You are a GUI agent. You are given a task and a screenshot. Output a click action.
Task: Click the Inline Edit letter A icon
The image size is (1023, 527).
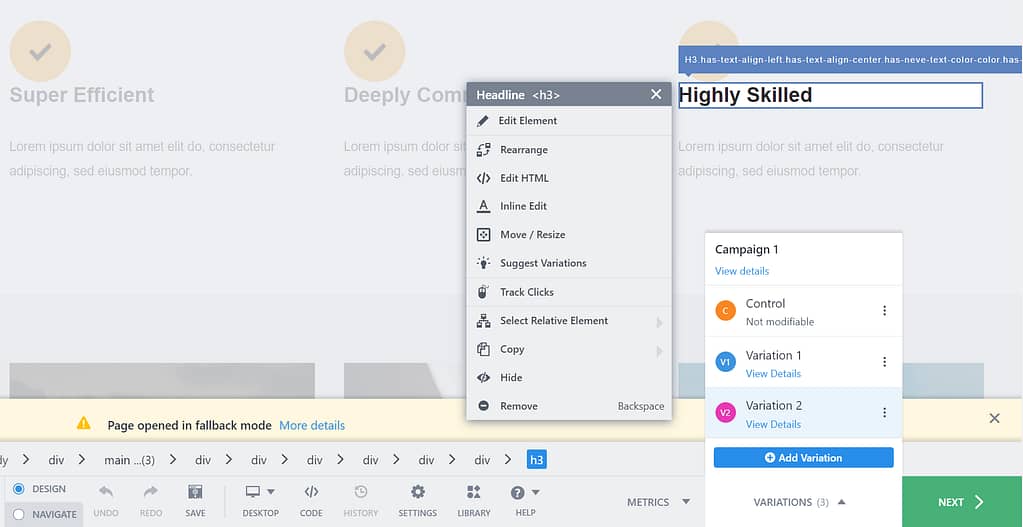[483, 206]
